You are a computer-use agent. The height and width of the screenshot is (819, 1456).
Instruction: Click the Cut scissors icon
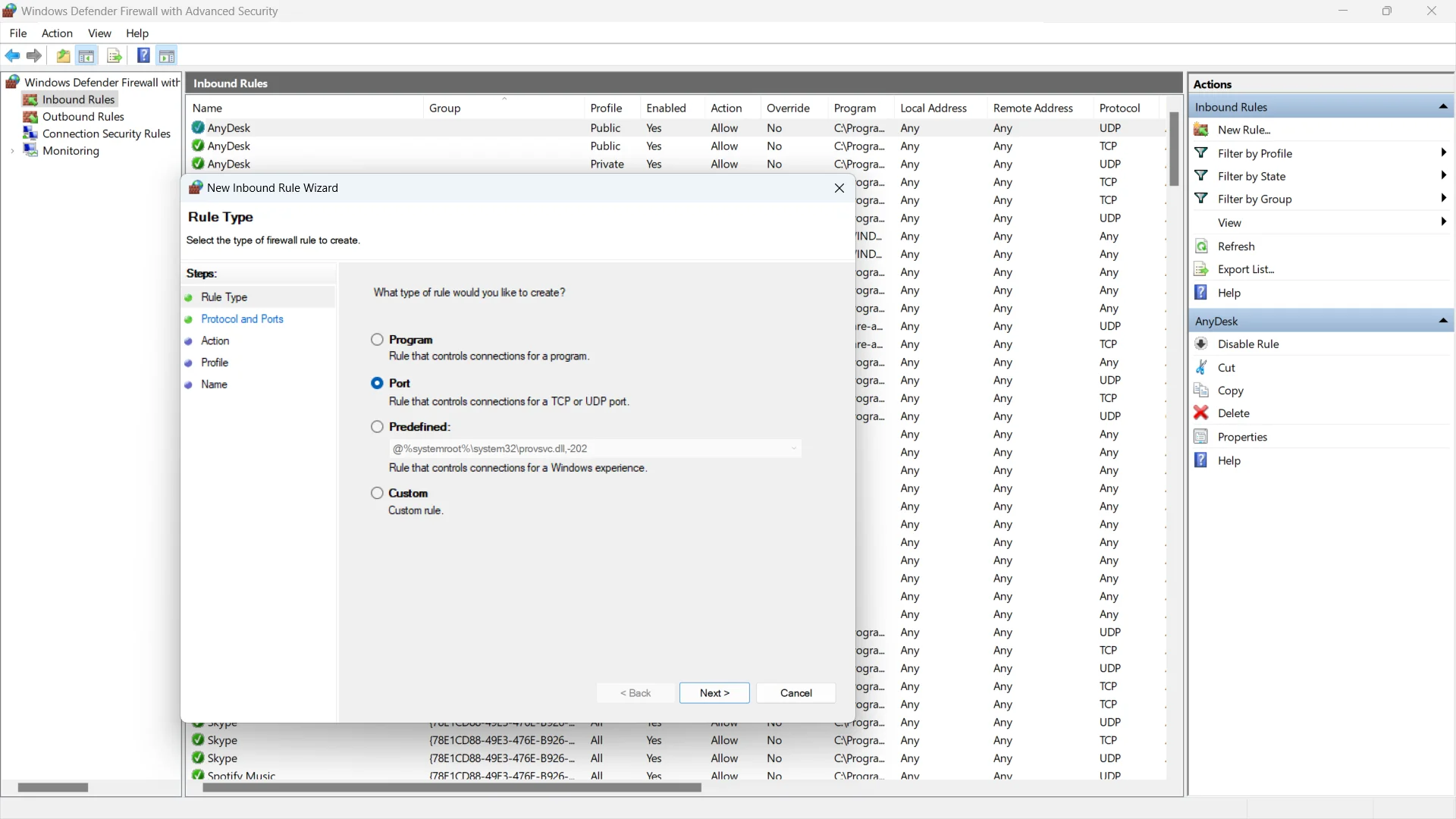point(1201,367)
